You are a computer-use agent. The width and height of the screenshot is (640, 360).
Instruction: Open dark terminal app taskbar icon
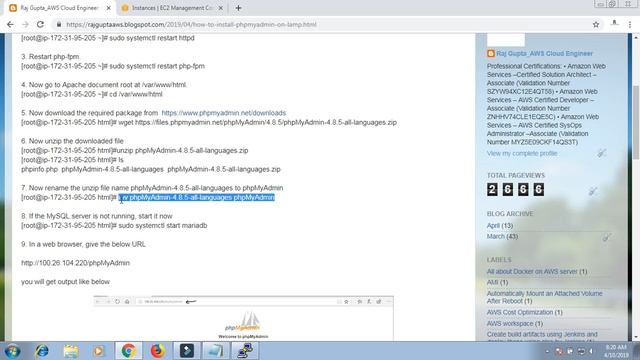(x=187, y=351)
